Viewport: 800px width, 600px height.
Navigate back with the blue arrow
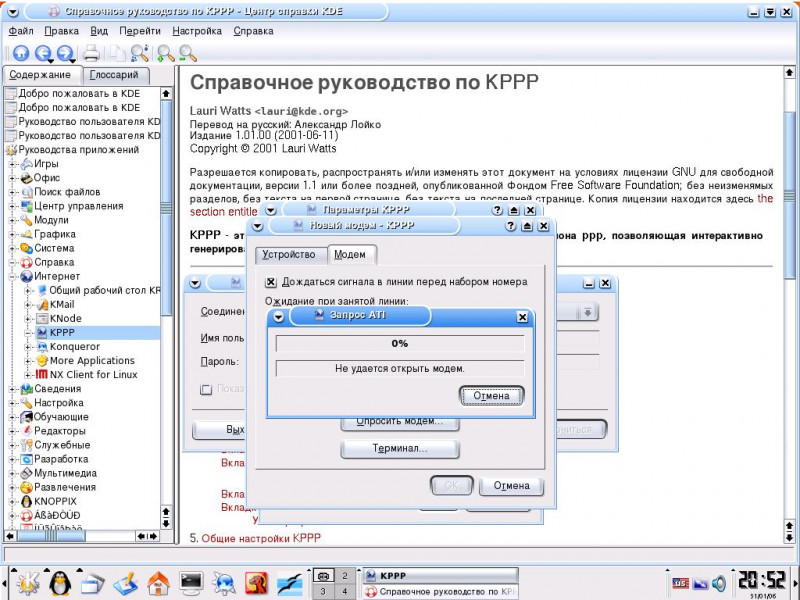(x=43, y=53)
